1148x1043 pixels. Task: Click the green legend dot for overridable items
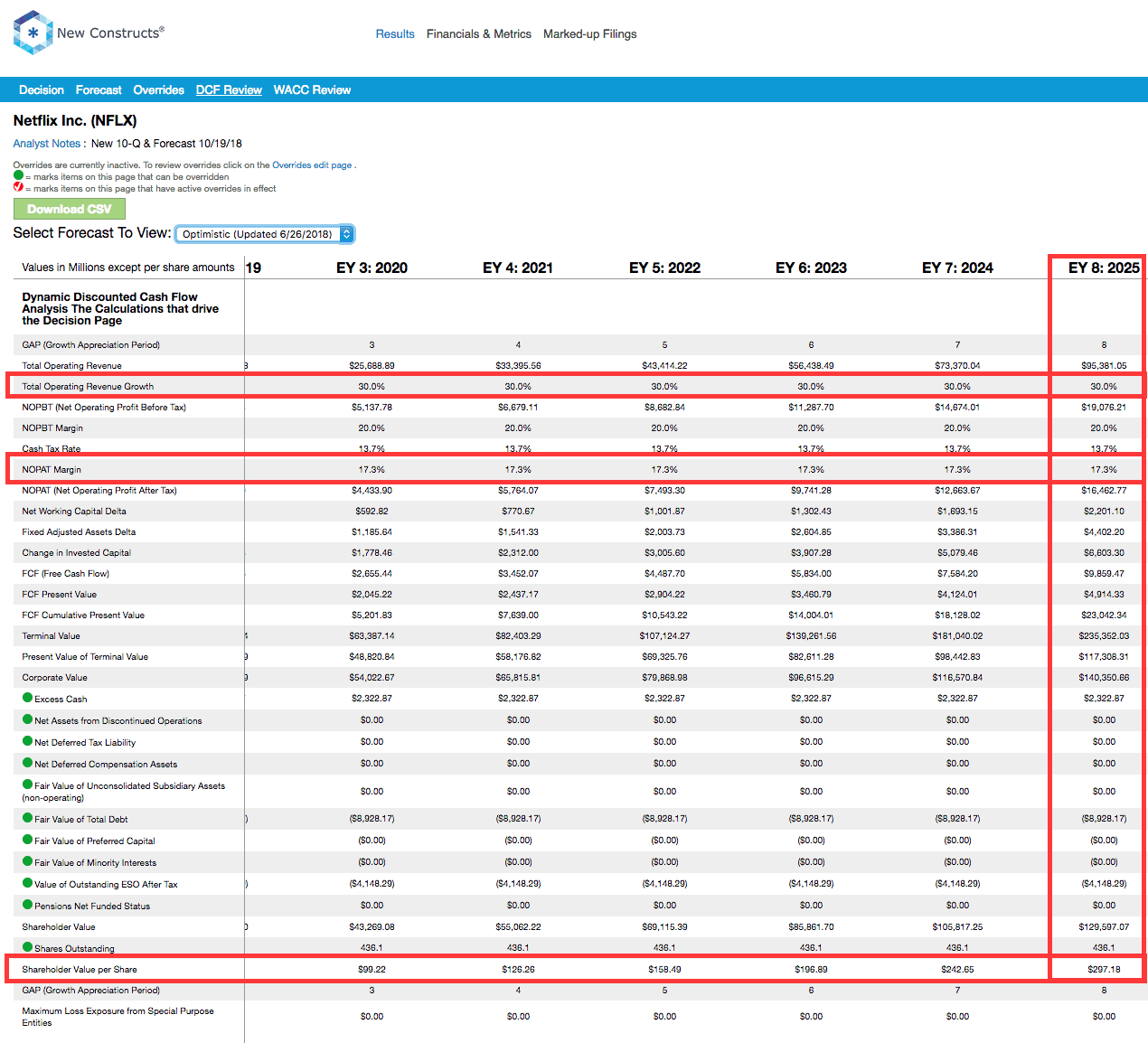coord(18,175)
